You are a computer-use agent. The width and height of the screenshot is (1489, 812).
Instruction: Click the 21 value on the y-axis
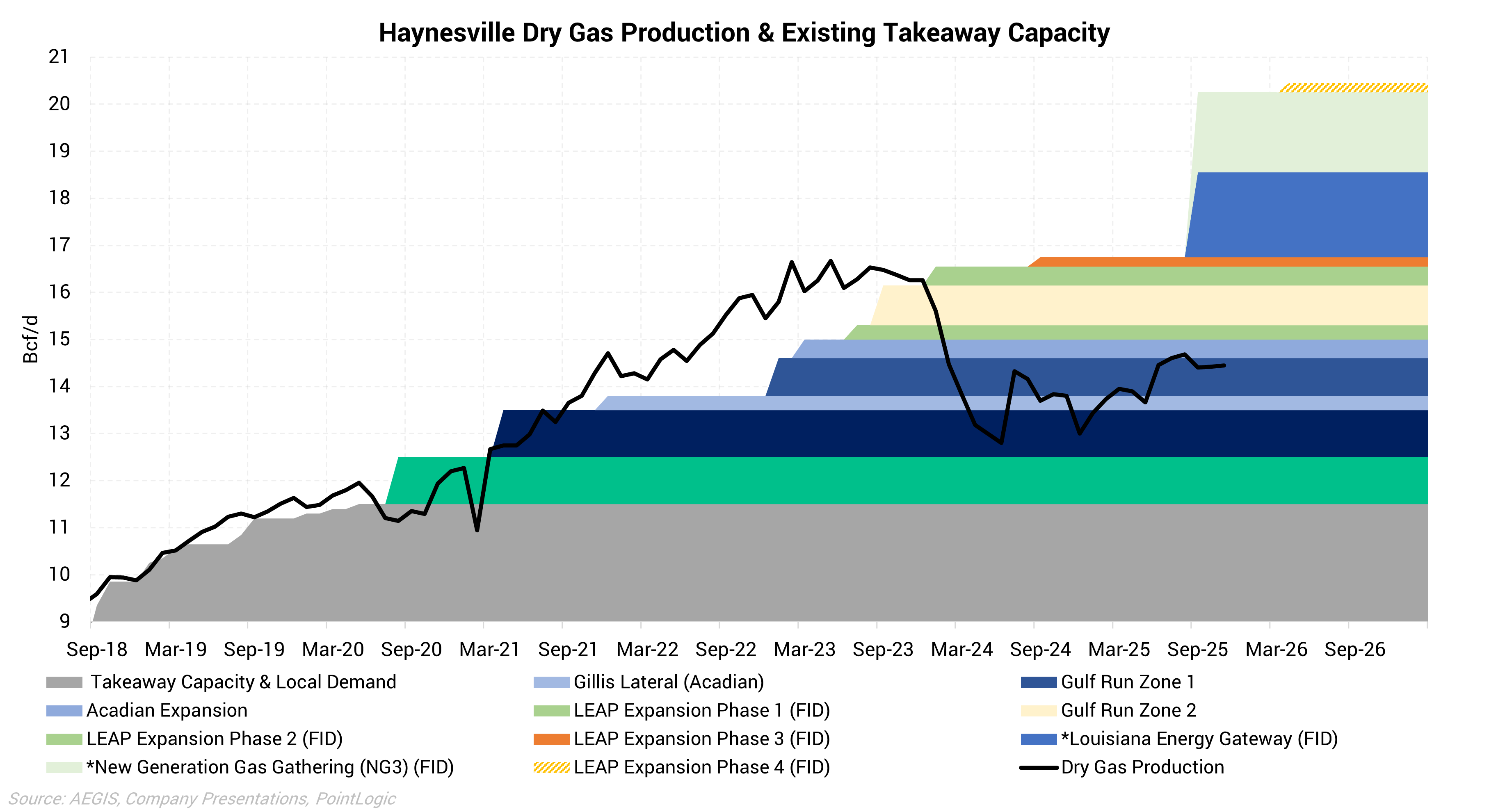[x=58, y=57]
